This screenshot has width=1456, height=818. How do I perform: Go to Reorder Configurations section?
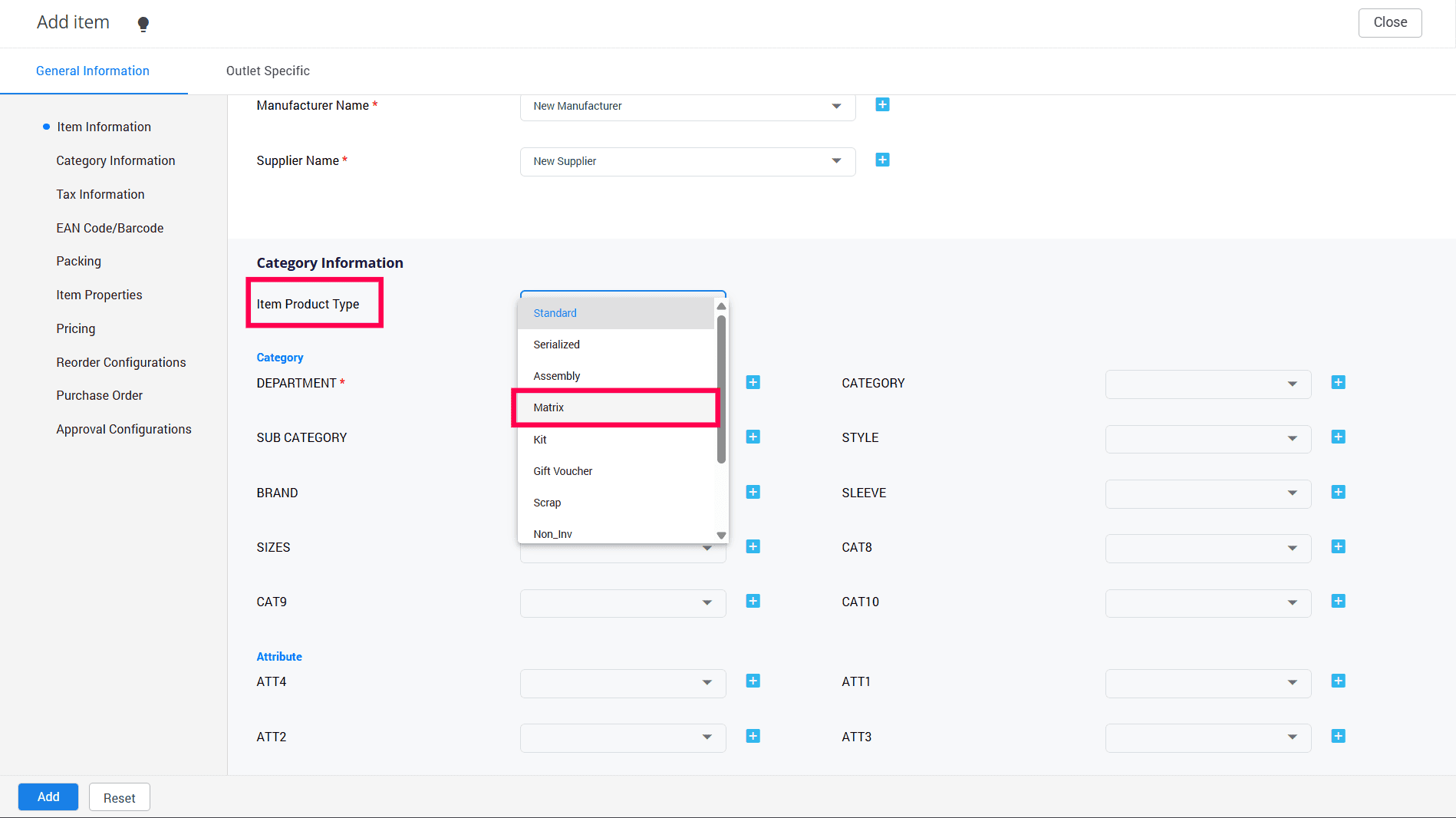click(x=121, y=362)
